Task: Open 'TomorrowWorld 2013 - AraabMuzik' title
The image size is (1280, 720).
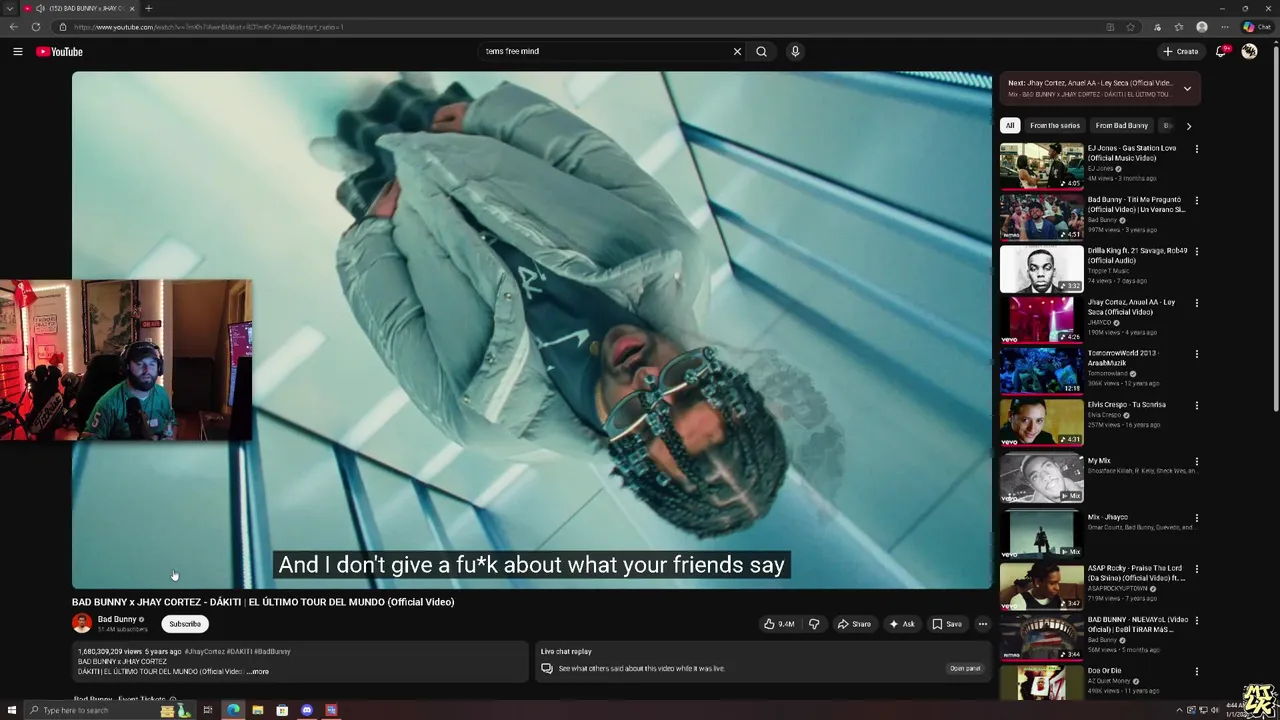Action: (1124, 358)
